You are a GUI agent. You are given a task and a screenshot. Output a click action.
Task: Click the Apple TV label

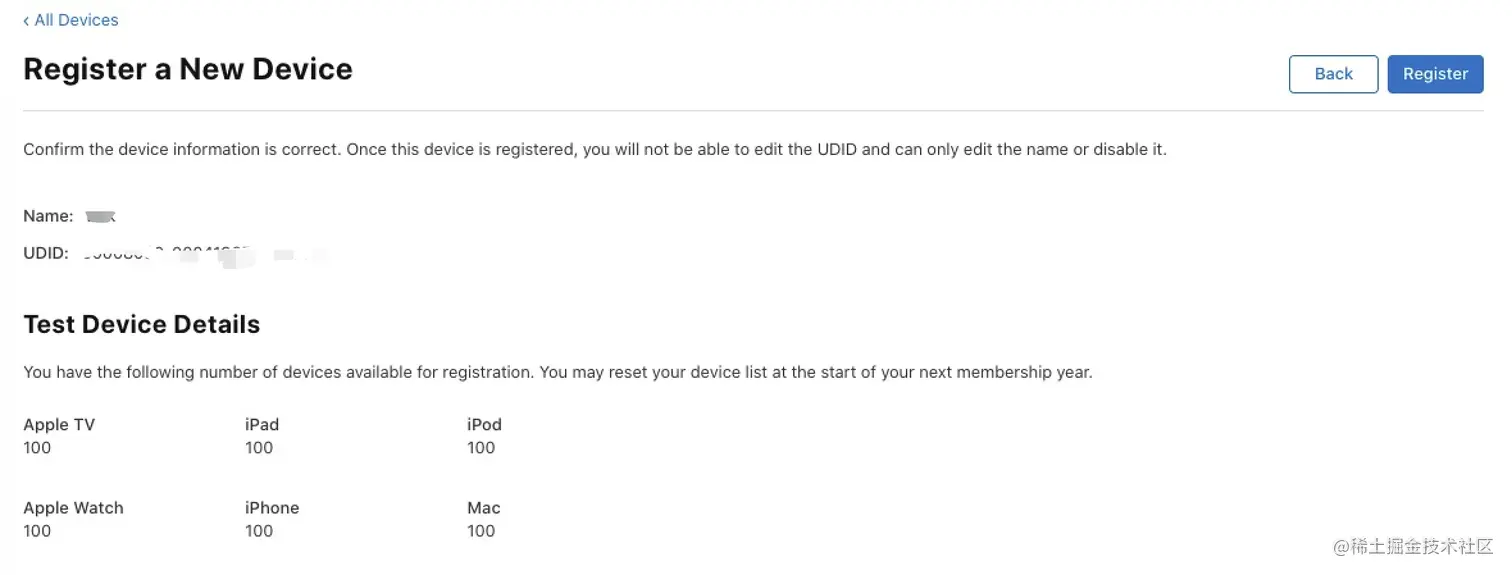click(59, 424)
